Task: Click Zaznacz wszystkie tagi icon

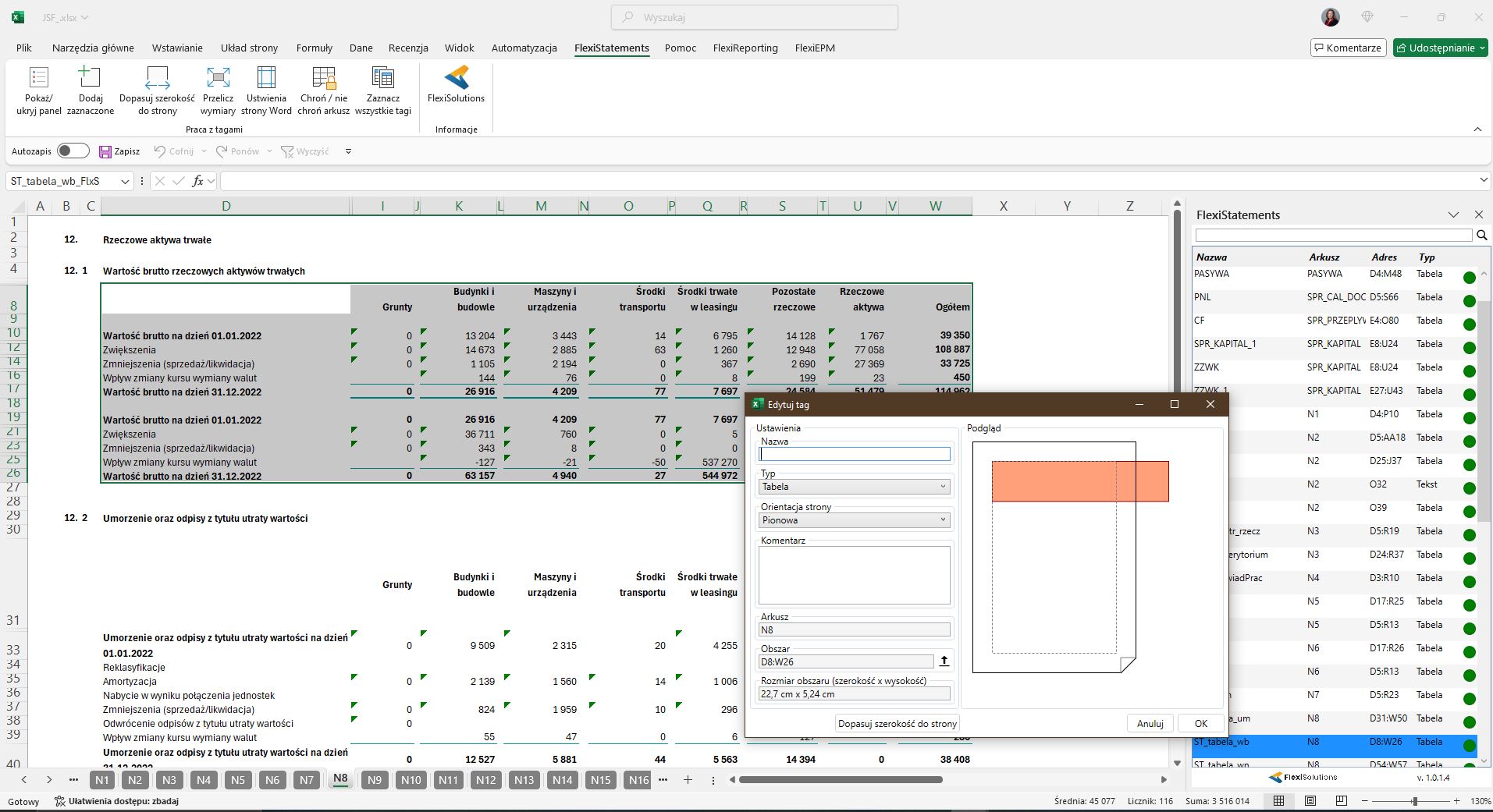Action: [382, 78]
